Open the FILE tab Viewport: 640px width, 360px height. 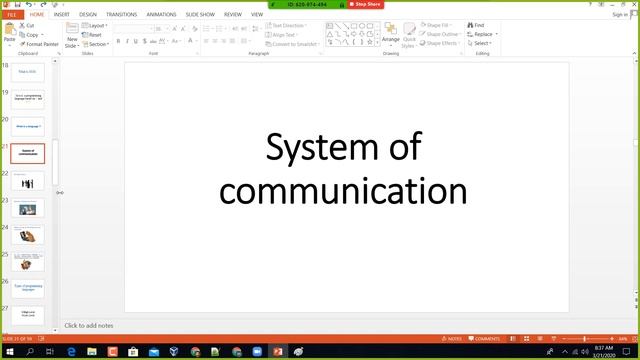tap(12, 15)
